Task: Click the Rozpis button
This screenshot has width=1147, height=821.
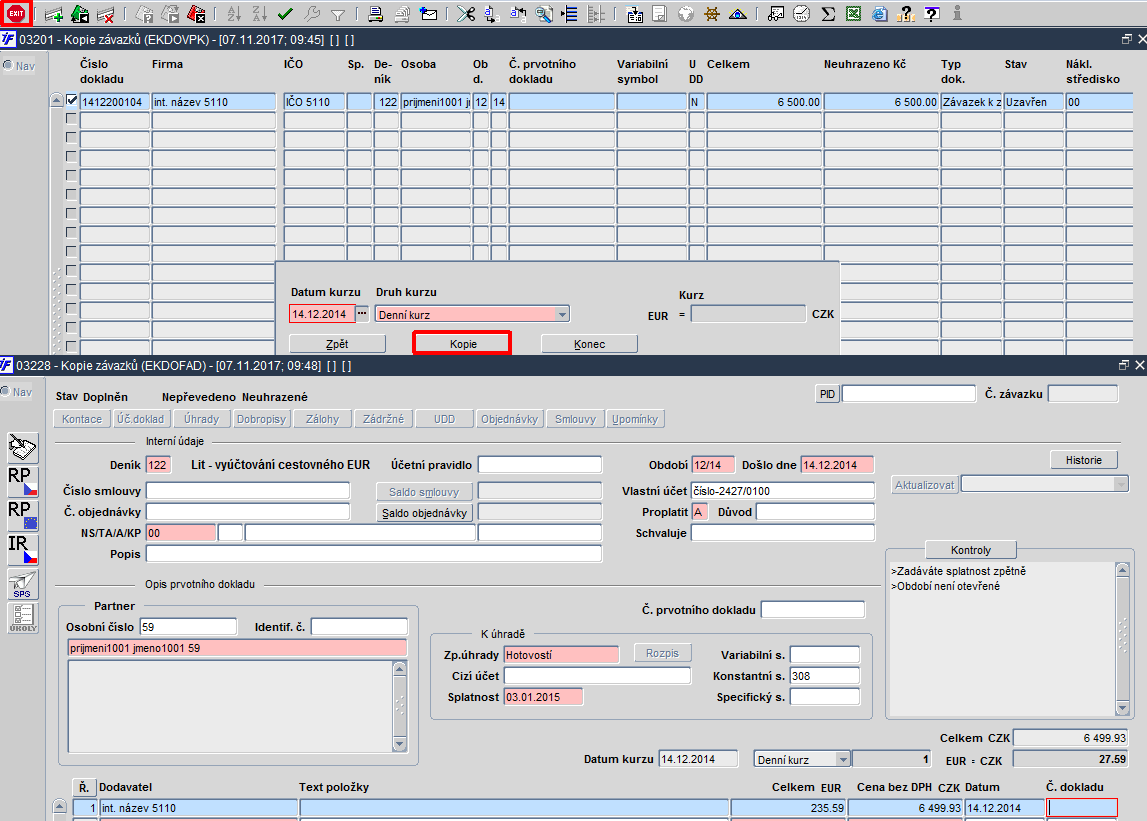Action: point(662,653)
